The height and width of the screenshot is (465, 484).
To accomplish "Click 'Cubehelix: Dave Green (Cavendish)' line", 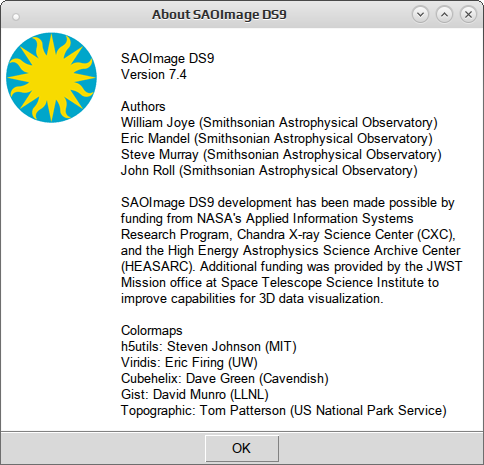I will coord(225,378).
